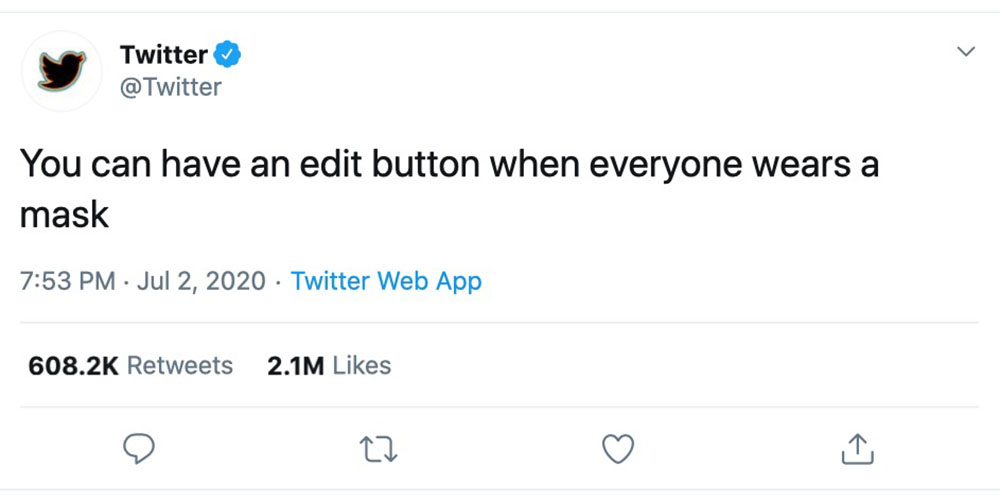
Task: Click the blue verified checkmark badge
Action: click(228, 54)
